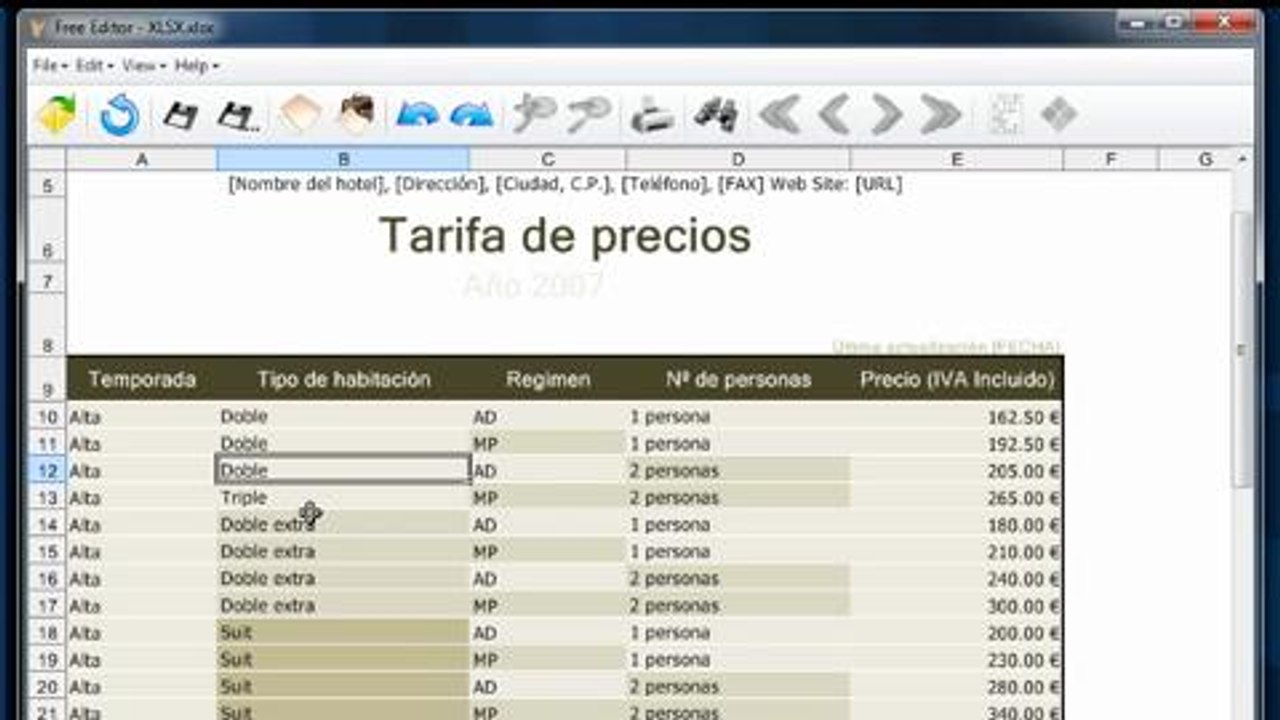The height and width of the screenshot is (720, 1280).
Task: Open the View menu
Action: (x=143, y=65)
